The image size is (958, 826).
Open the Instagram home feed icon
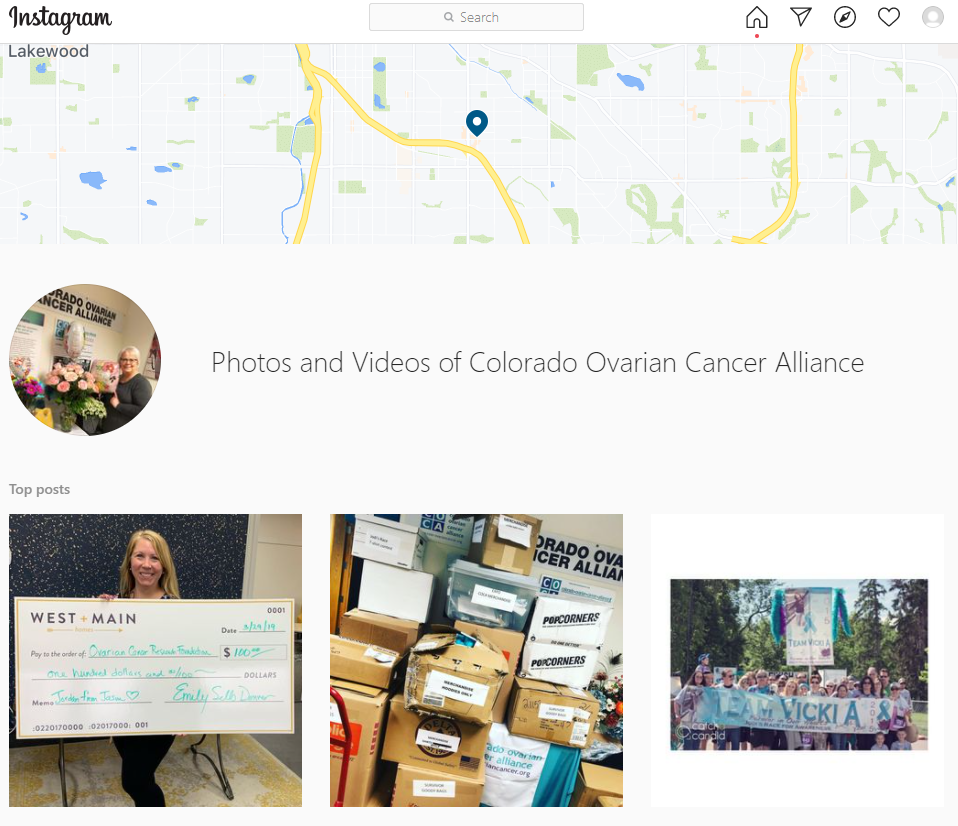pos(756,17)
